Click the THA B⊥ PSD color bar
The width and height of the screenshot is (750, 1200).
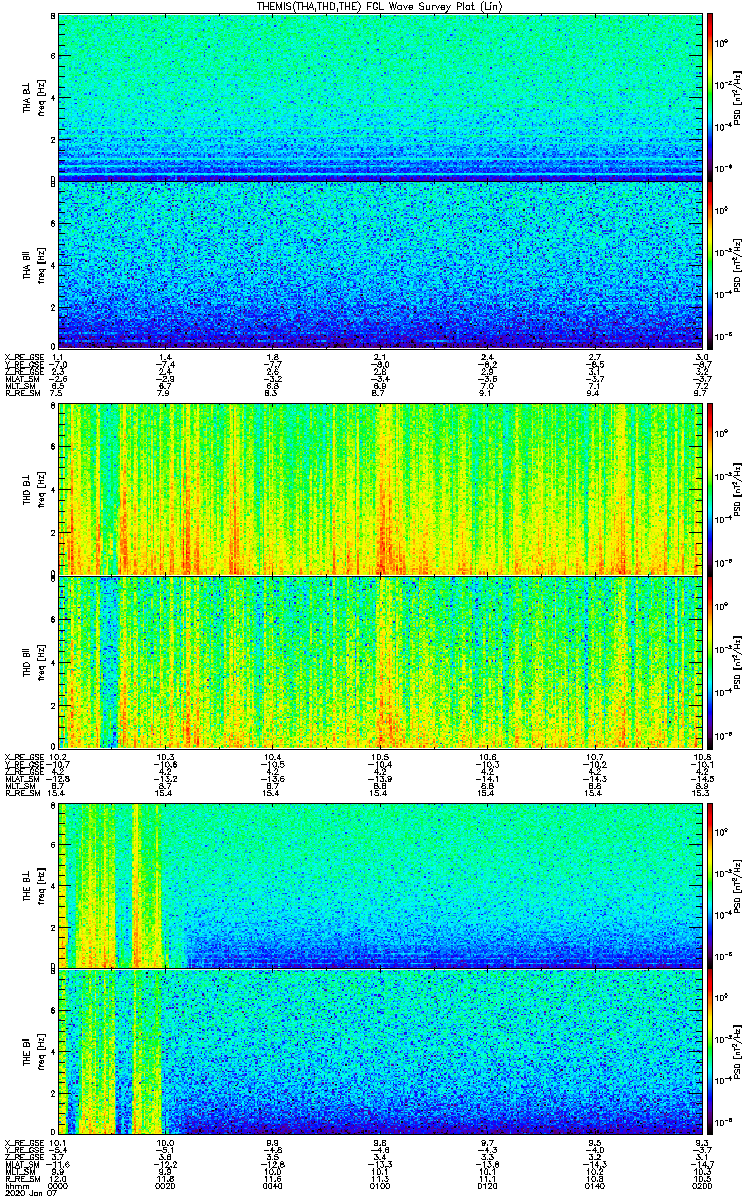711,97
